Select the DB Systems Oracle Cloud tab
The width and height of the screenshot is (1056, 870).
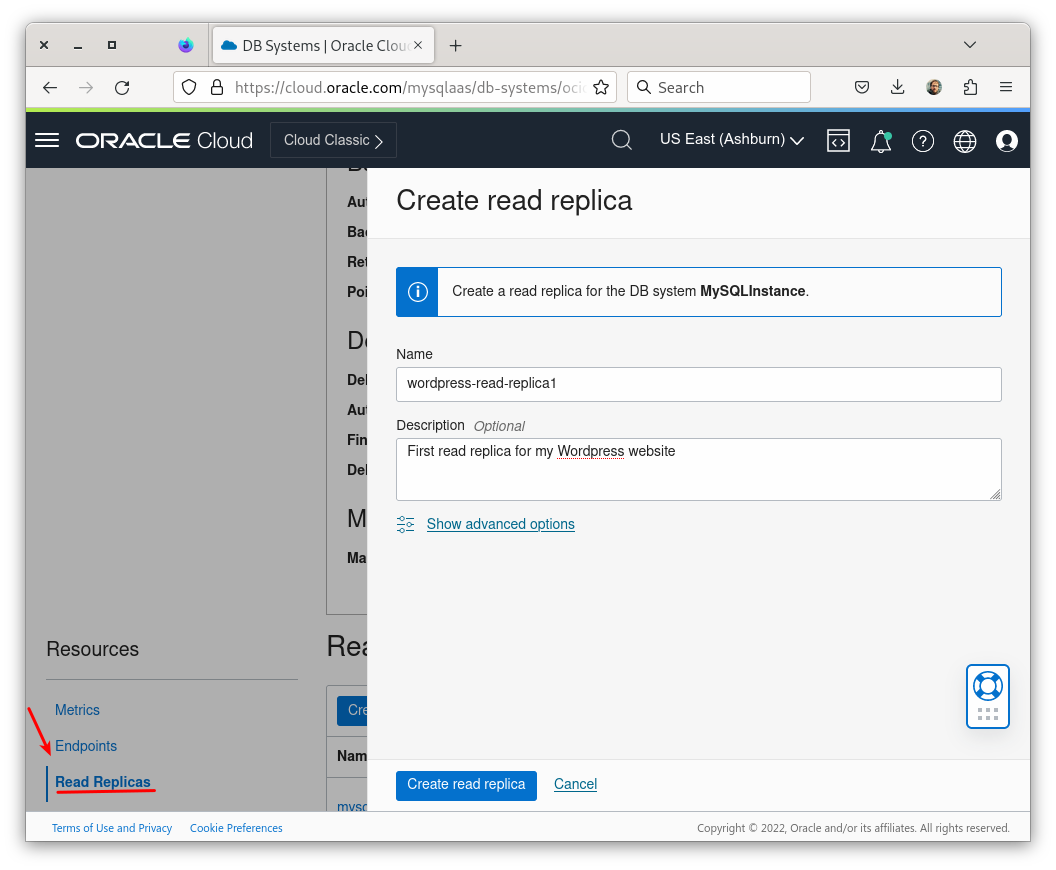(320, 45)
